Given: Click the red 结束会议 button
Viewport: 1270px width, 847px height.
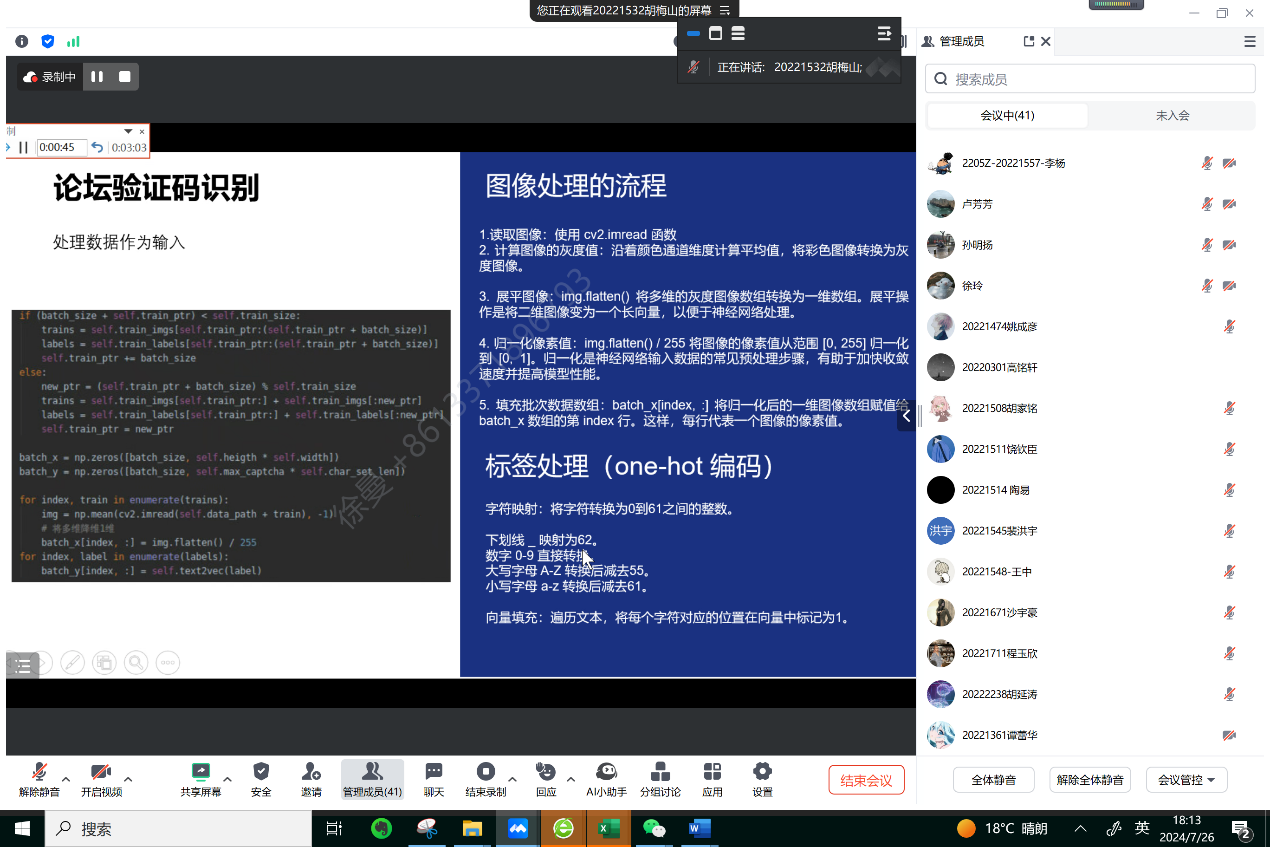Looking at the screenshot, I should pos(866,780).
